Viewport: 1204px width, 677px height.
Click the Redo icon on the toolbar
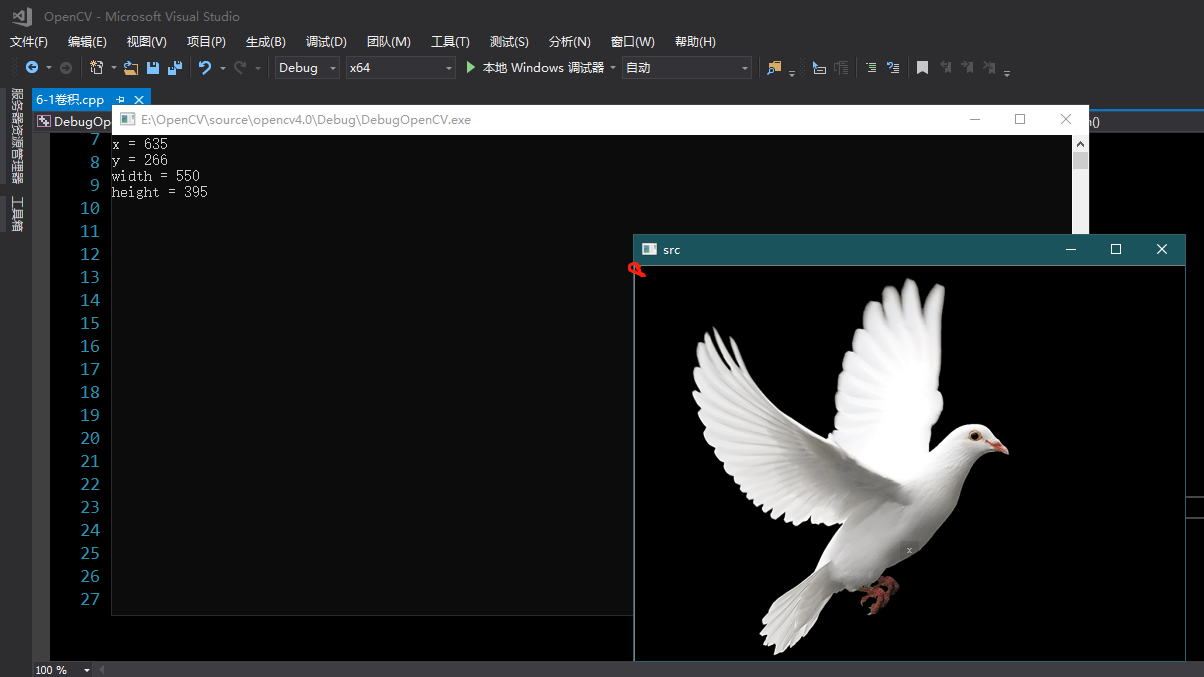(x=240, y=67)
